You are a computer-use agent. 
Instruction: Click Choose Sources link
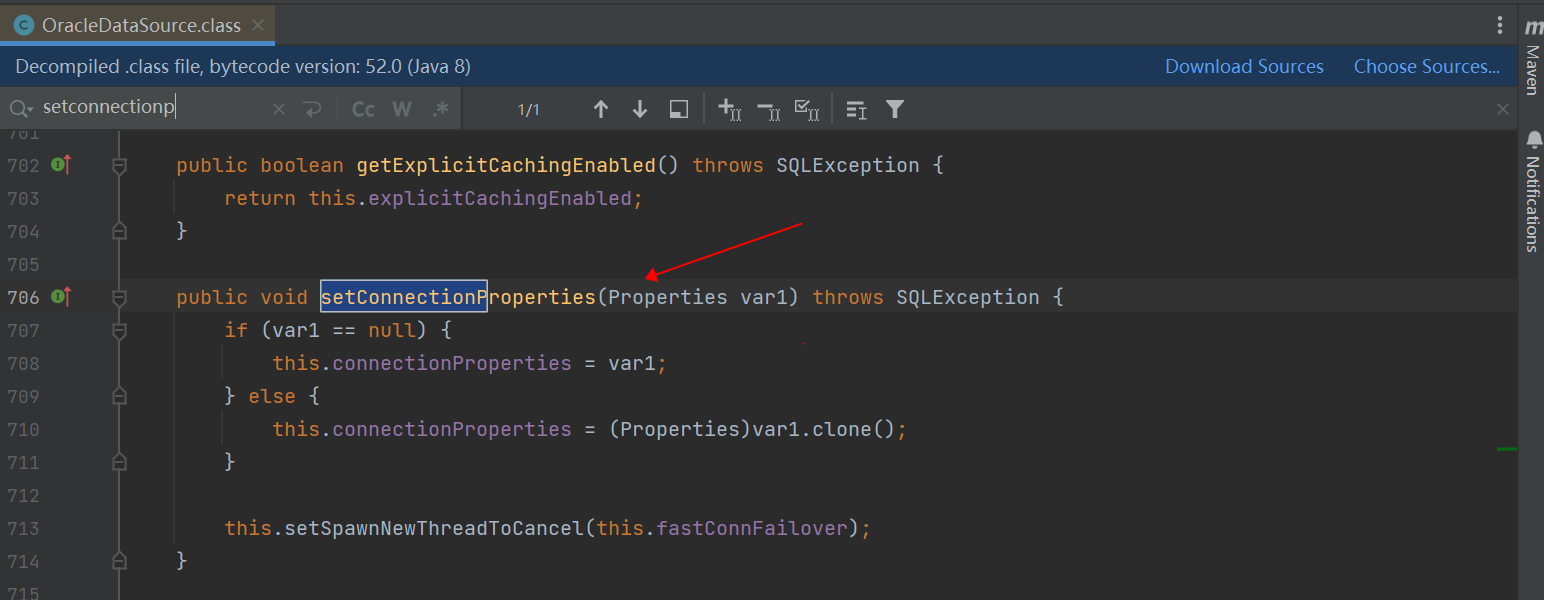(x=1427, y=67)
